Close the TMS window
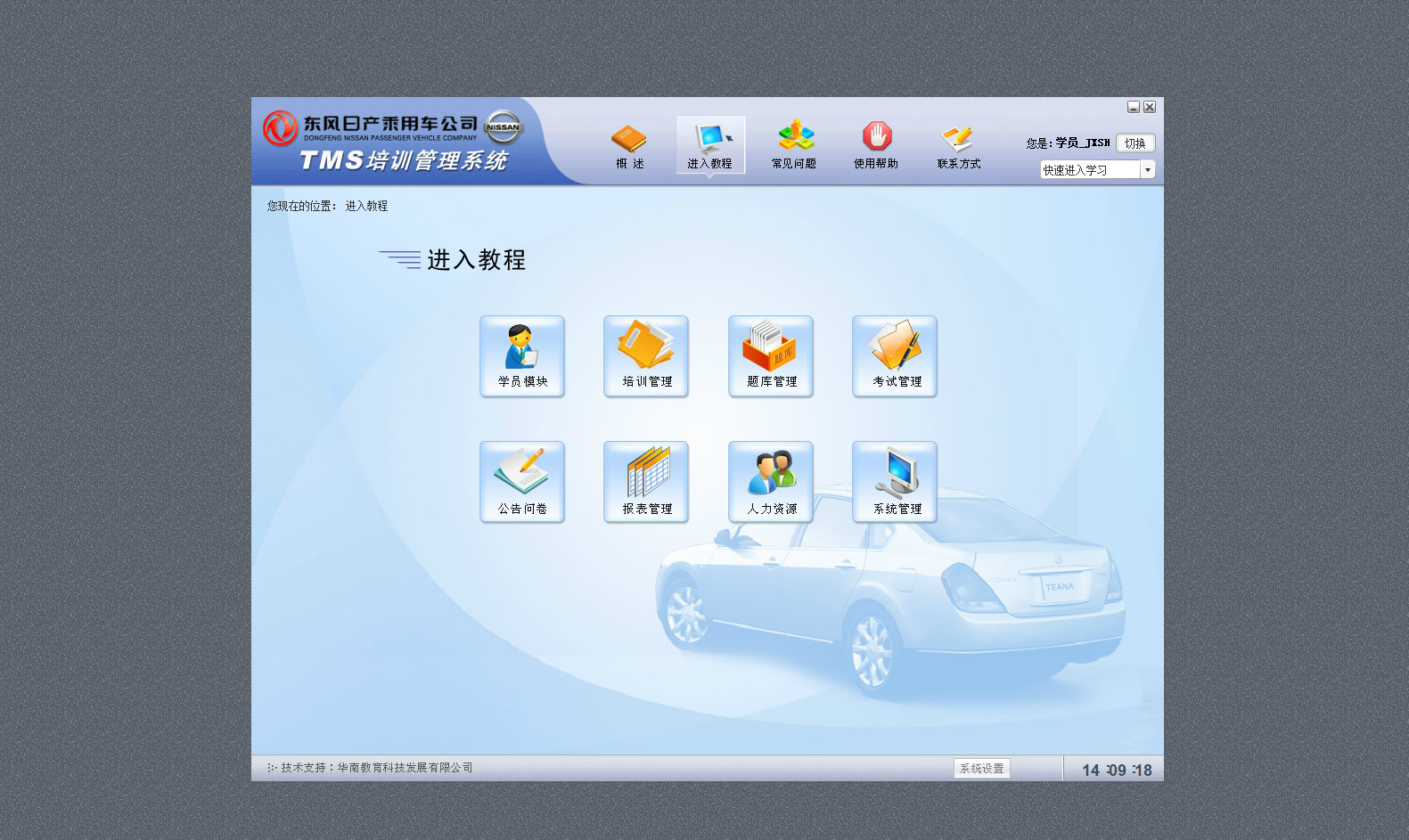1409x840 pixels. pyautogui.click(x=1150, y=107)
